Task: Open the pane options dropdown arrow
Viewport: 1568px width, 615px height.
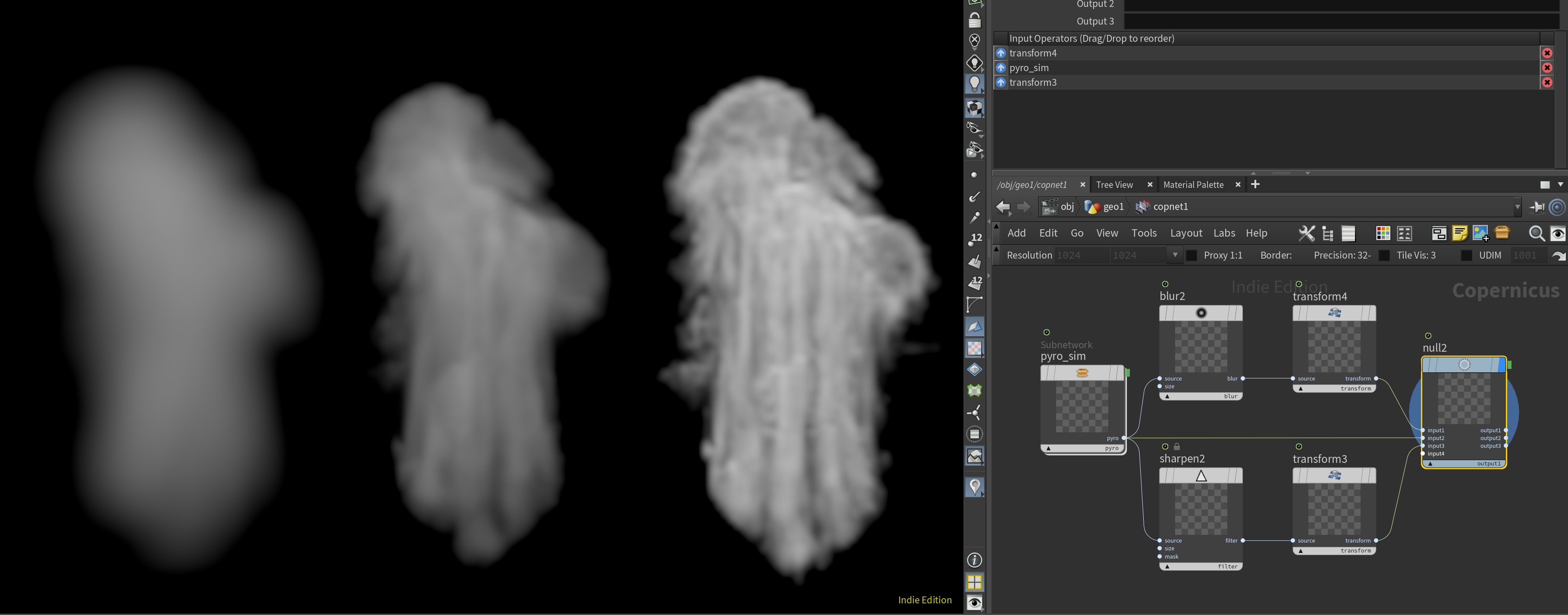Action: [1560, 184]
